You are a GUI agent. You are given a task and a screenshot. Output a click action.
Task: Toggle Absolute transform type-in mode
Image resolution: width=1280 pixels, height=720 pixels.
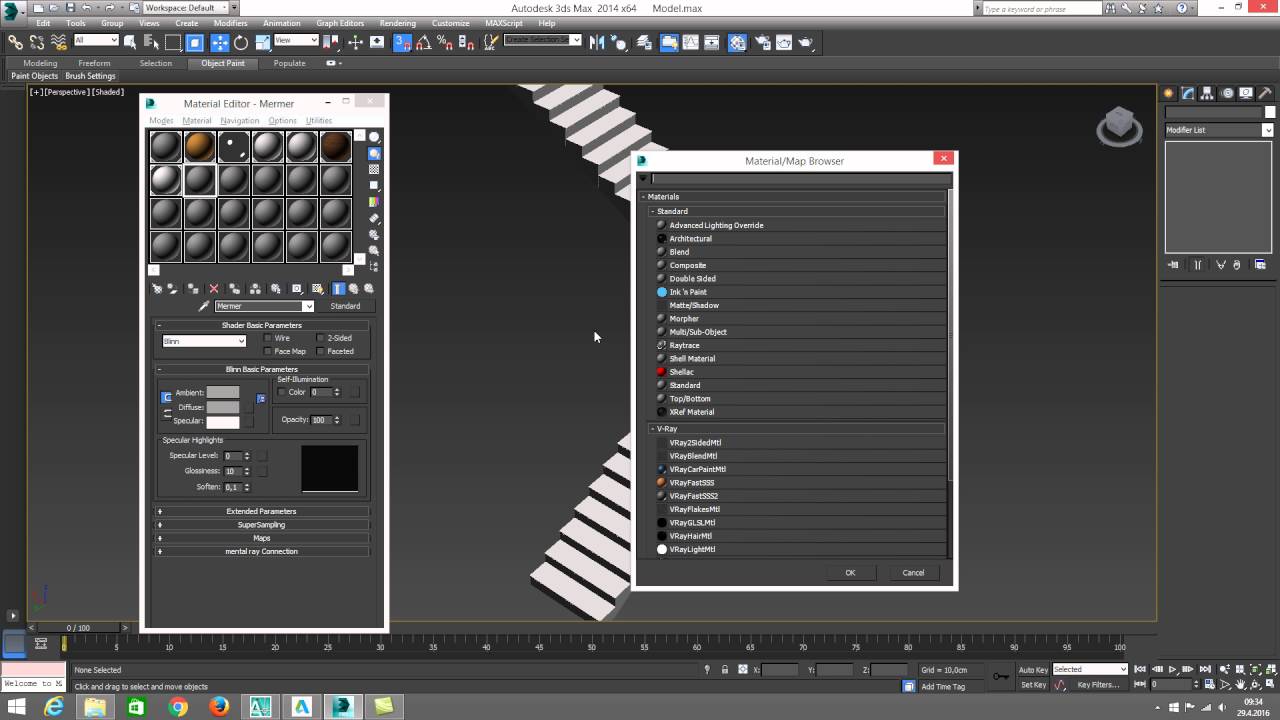(742, 669)
